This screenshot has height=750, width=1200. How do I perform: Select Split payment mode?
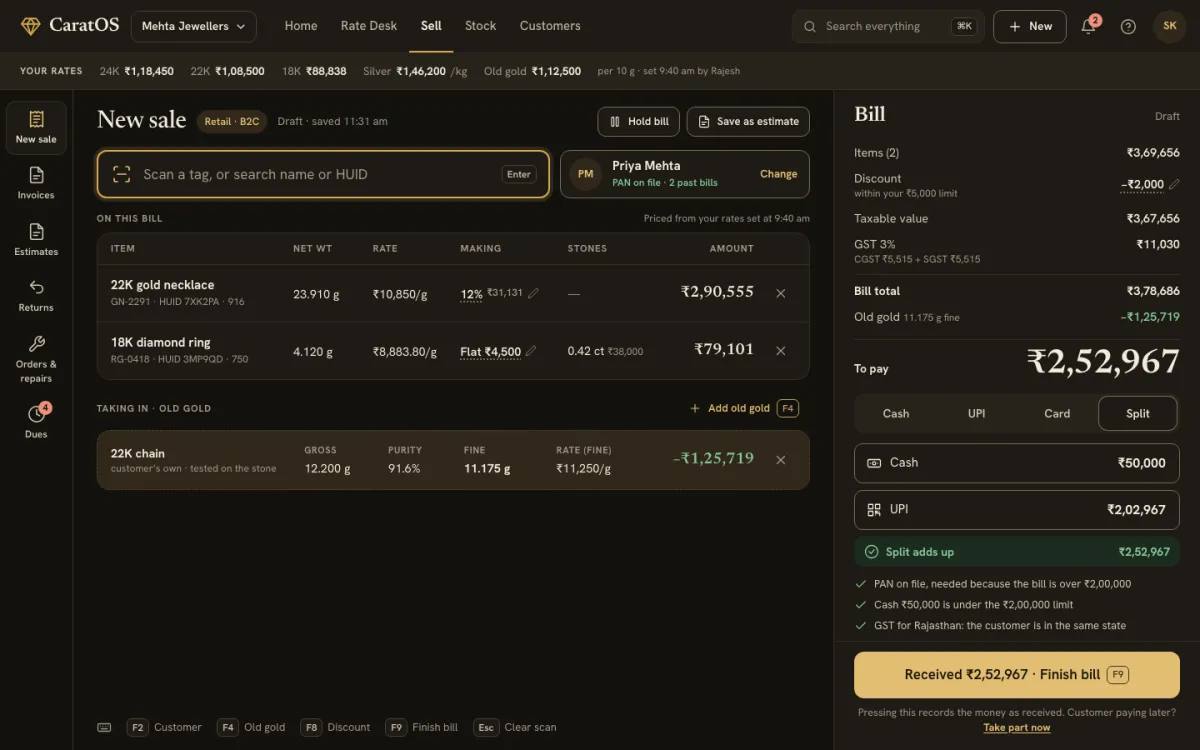(1138, 414)
